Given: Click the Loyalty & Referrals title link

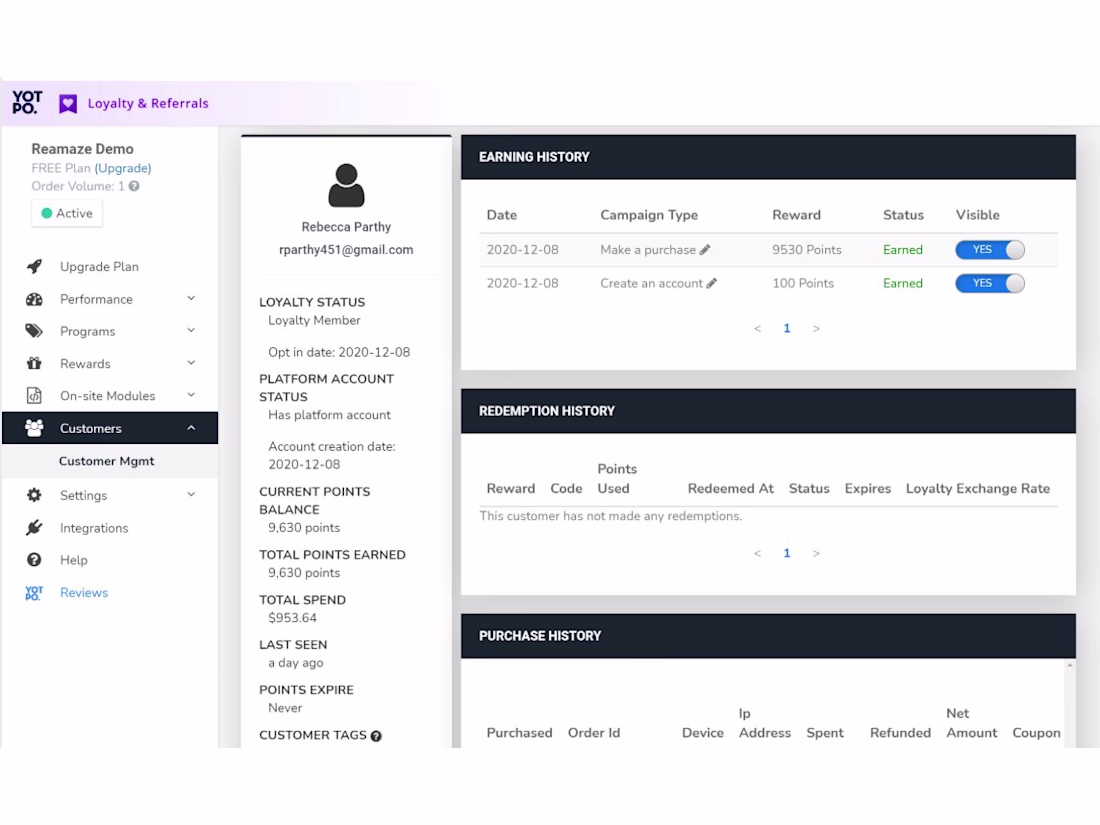Looking at the screenshot, I should [148, 103].
